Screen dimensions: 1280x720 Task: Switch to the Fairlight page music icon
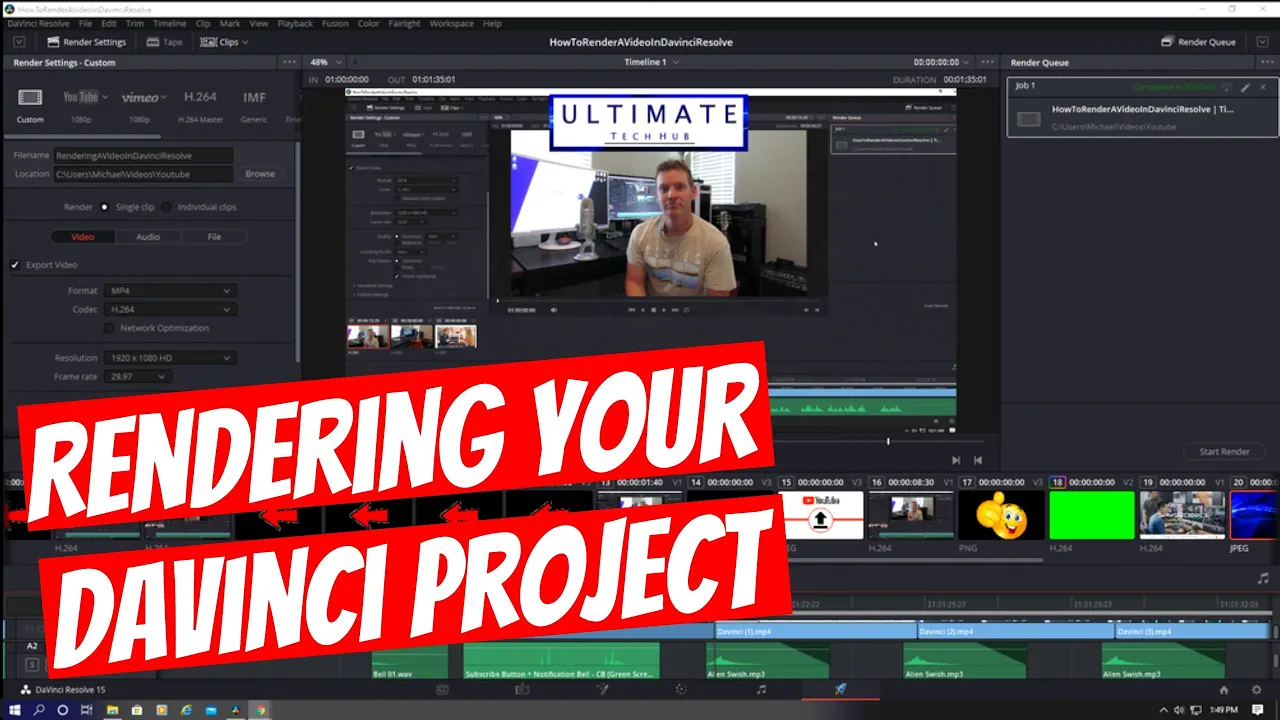(x=761, y=689)
